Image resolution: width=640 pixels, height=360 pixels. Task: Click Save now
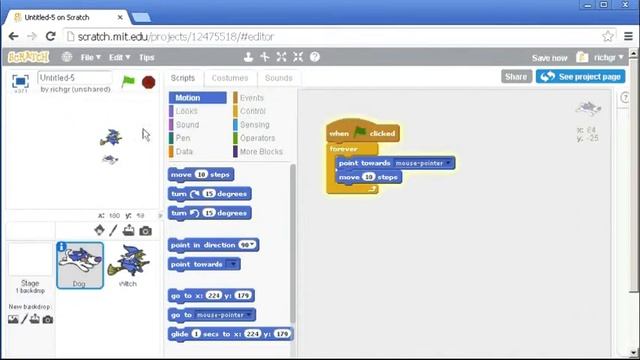click(549, 58)
